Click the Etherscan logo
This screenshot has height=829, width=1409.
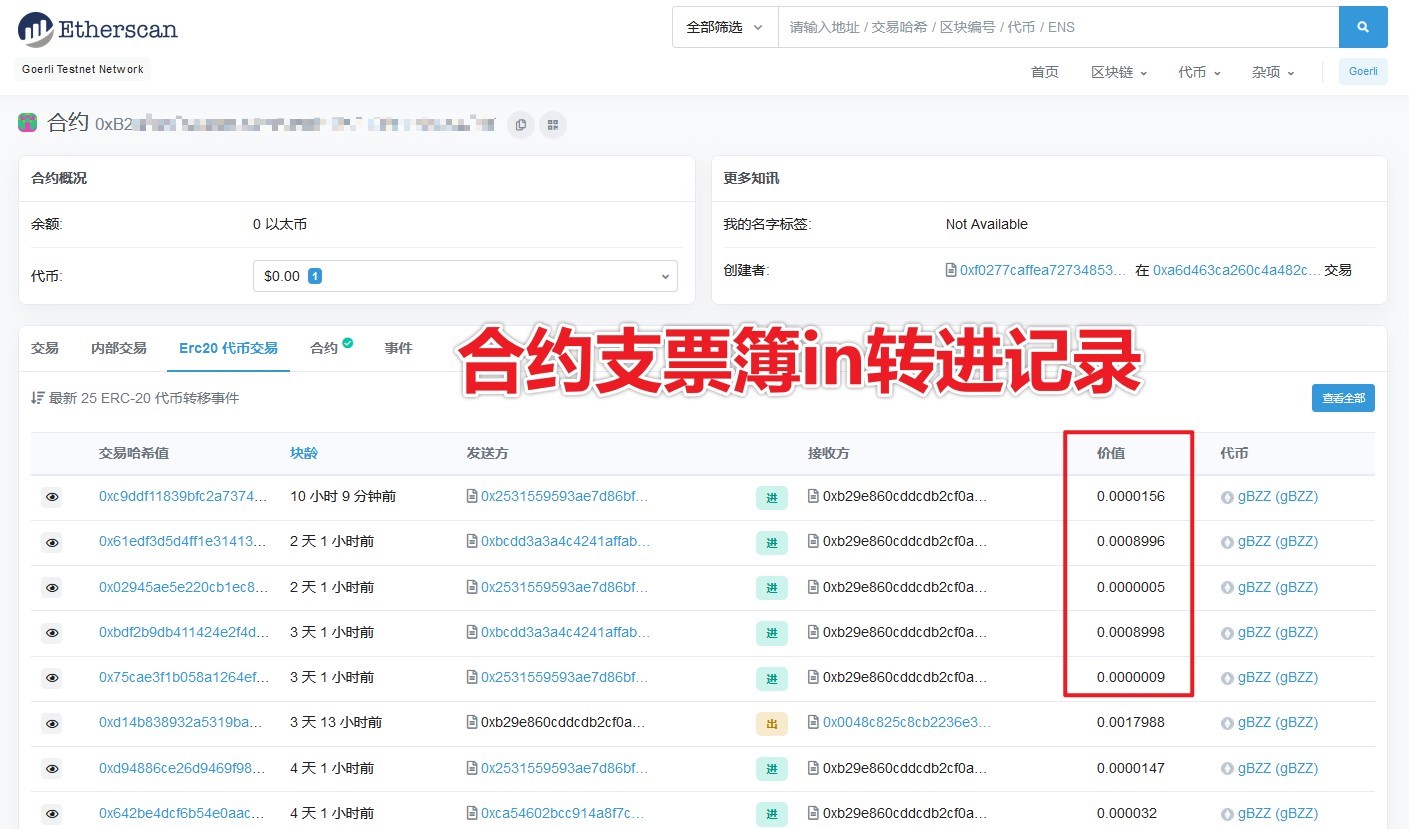click(x=97, y=29)
